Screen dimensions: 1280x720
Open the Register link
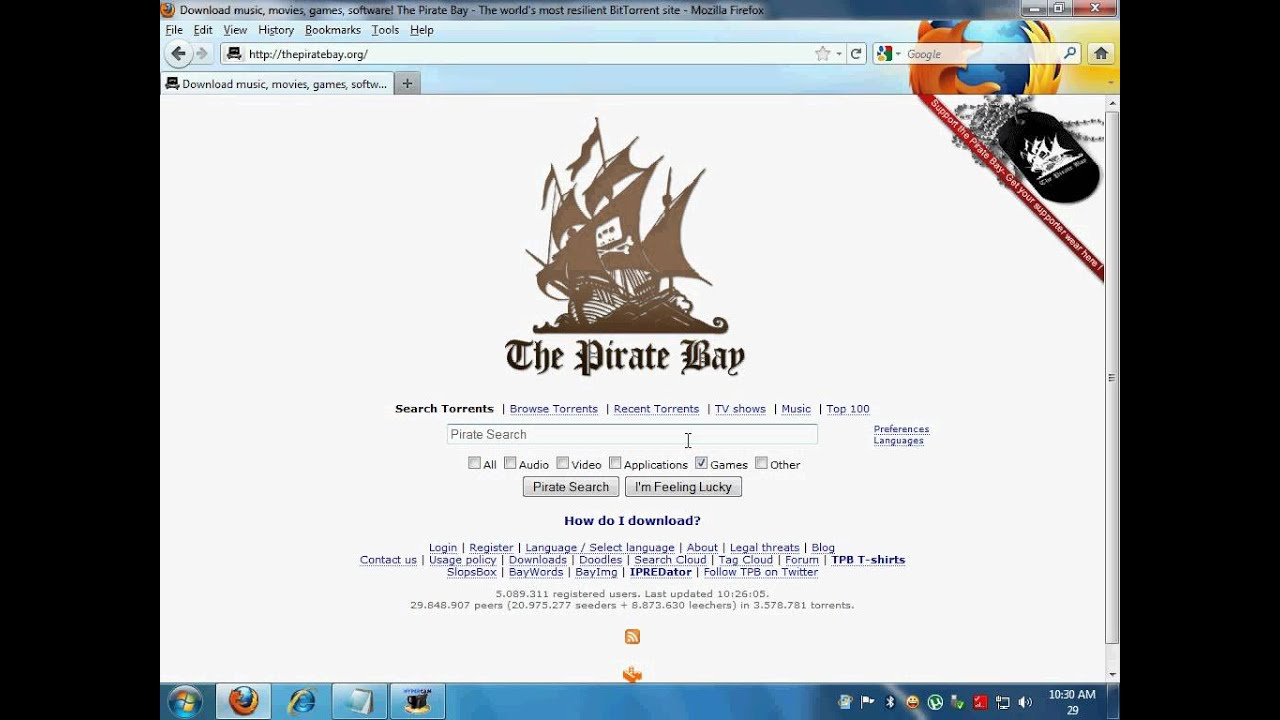pos(491,548)
